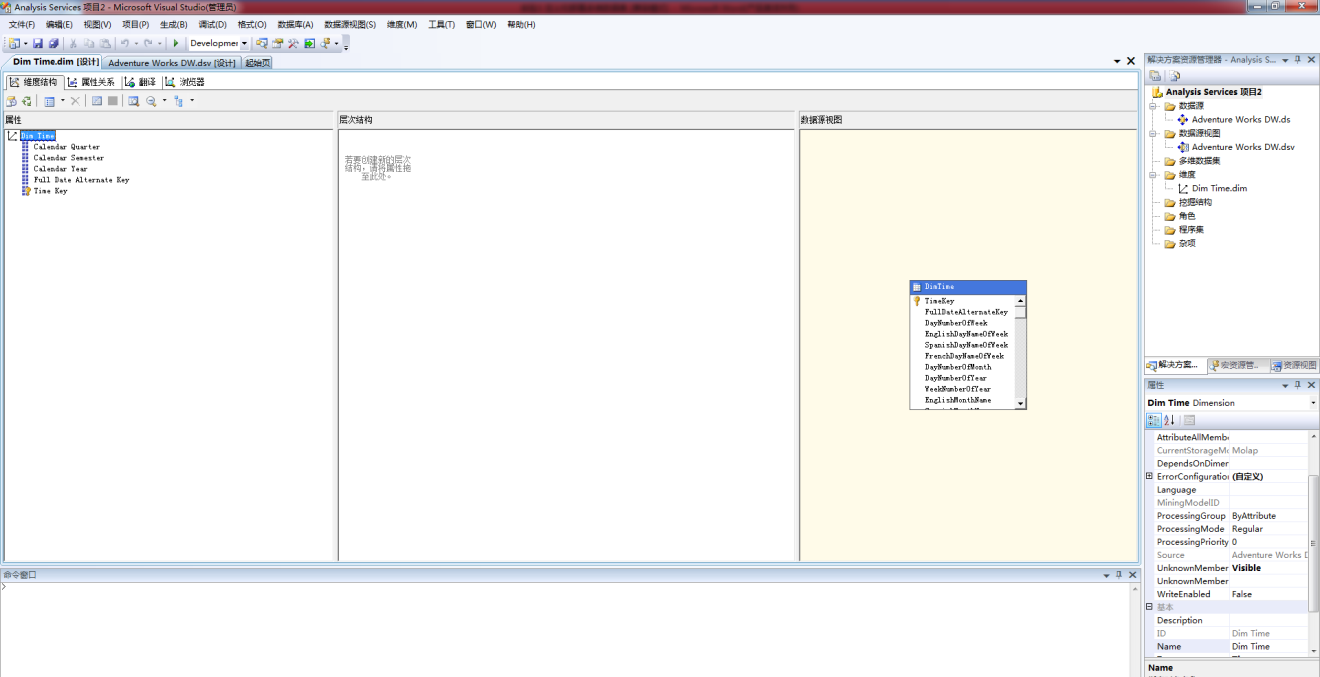
Task: Open the Dim Time Dimension object selector dropdown
Action: click(x=1311, y=402)
